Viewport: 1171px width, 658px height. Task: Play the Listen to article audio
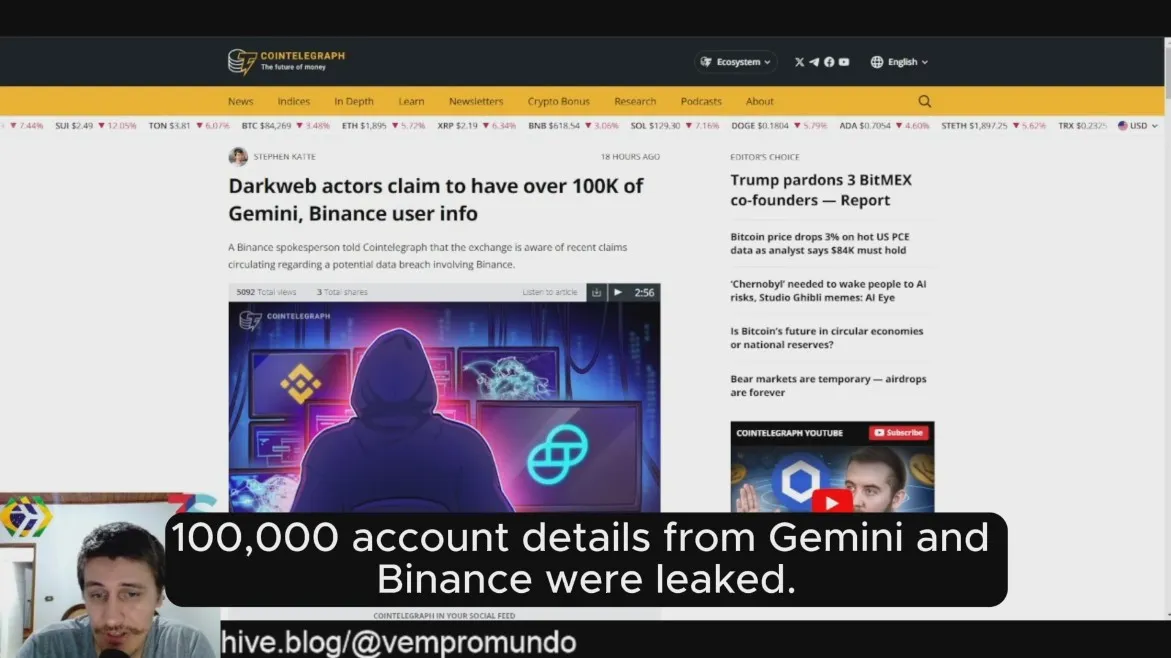pyautogui.click(x=618, y=292)
